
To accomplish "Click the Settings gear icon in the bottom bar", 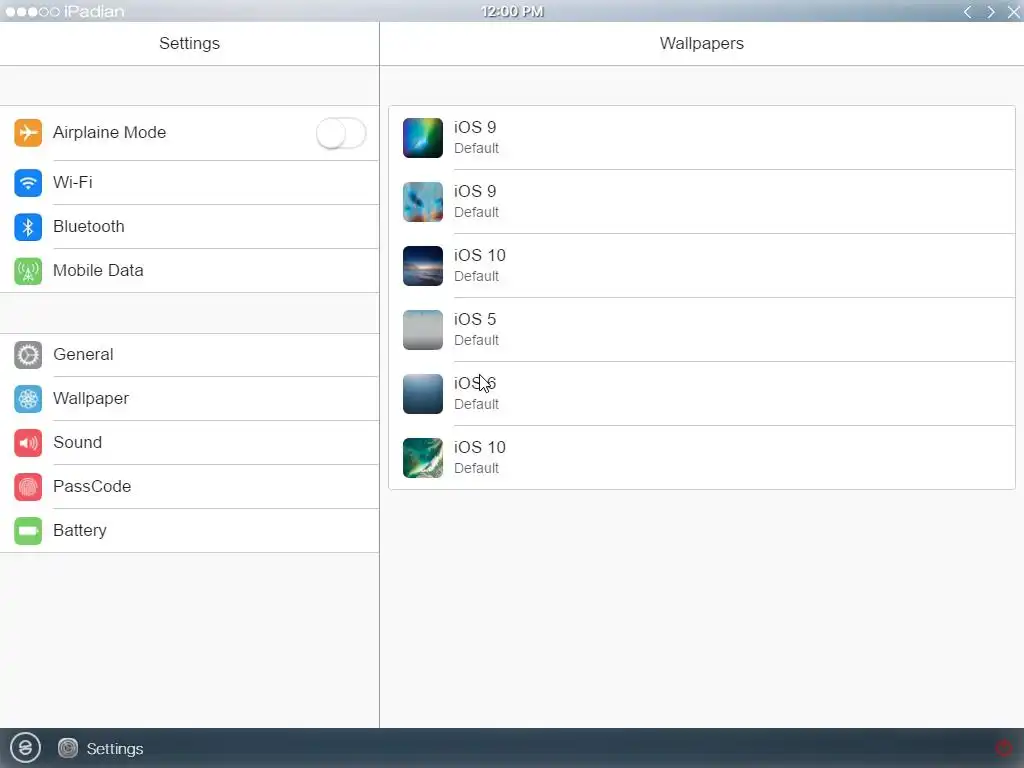I will (68, 748).
